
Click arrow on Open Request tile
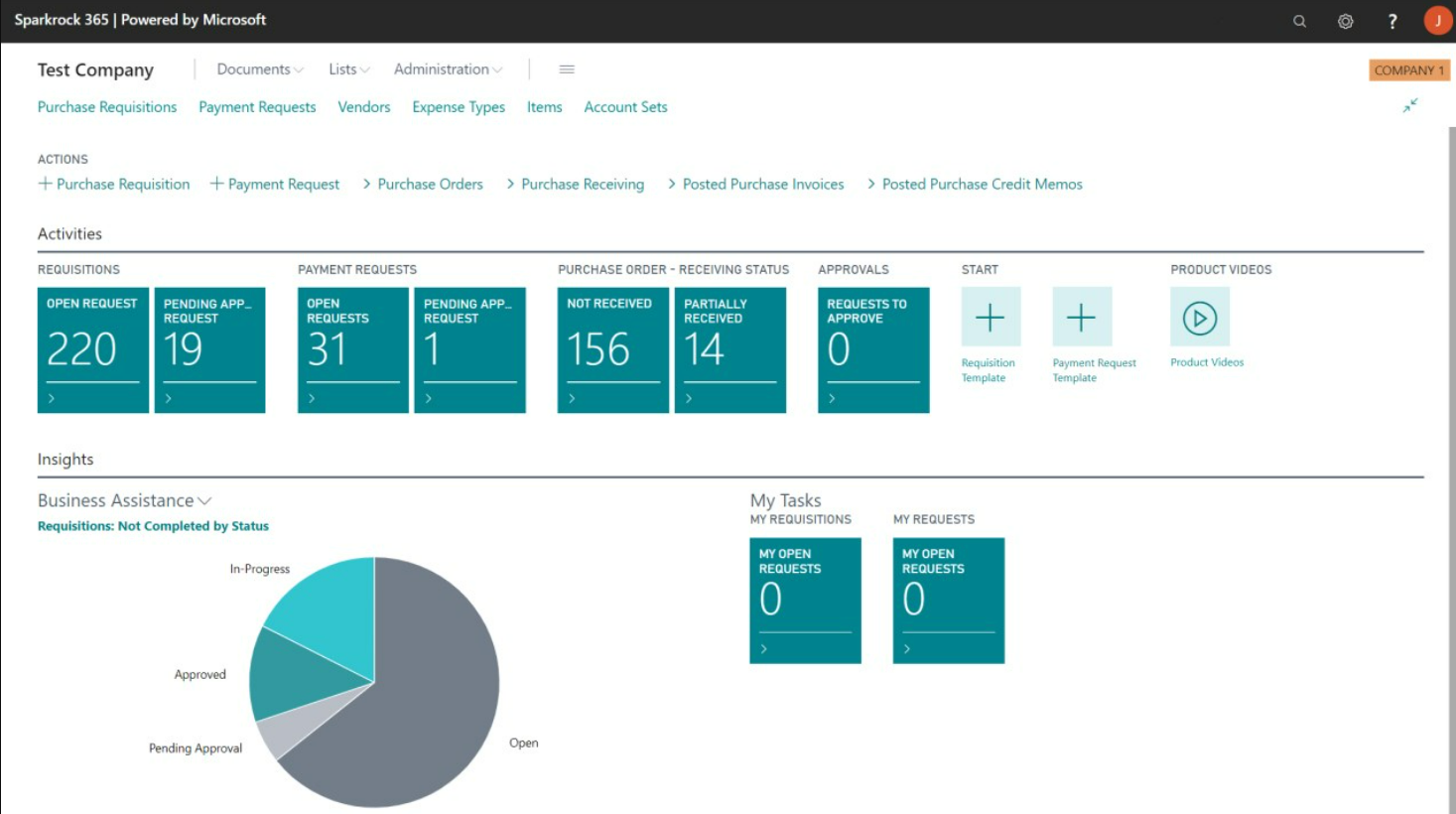click(x=52, y=398)
